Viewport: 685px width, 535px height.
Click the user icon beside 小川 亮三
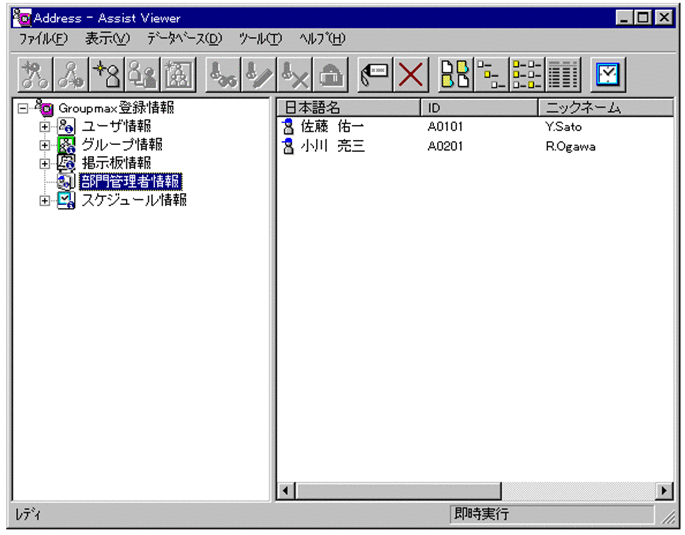pyautogui.click(x=288, y=146)
